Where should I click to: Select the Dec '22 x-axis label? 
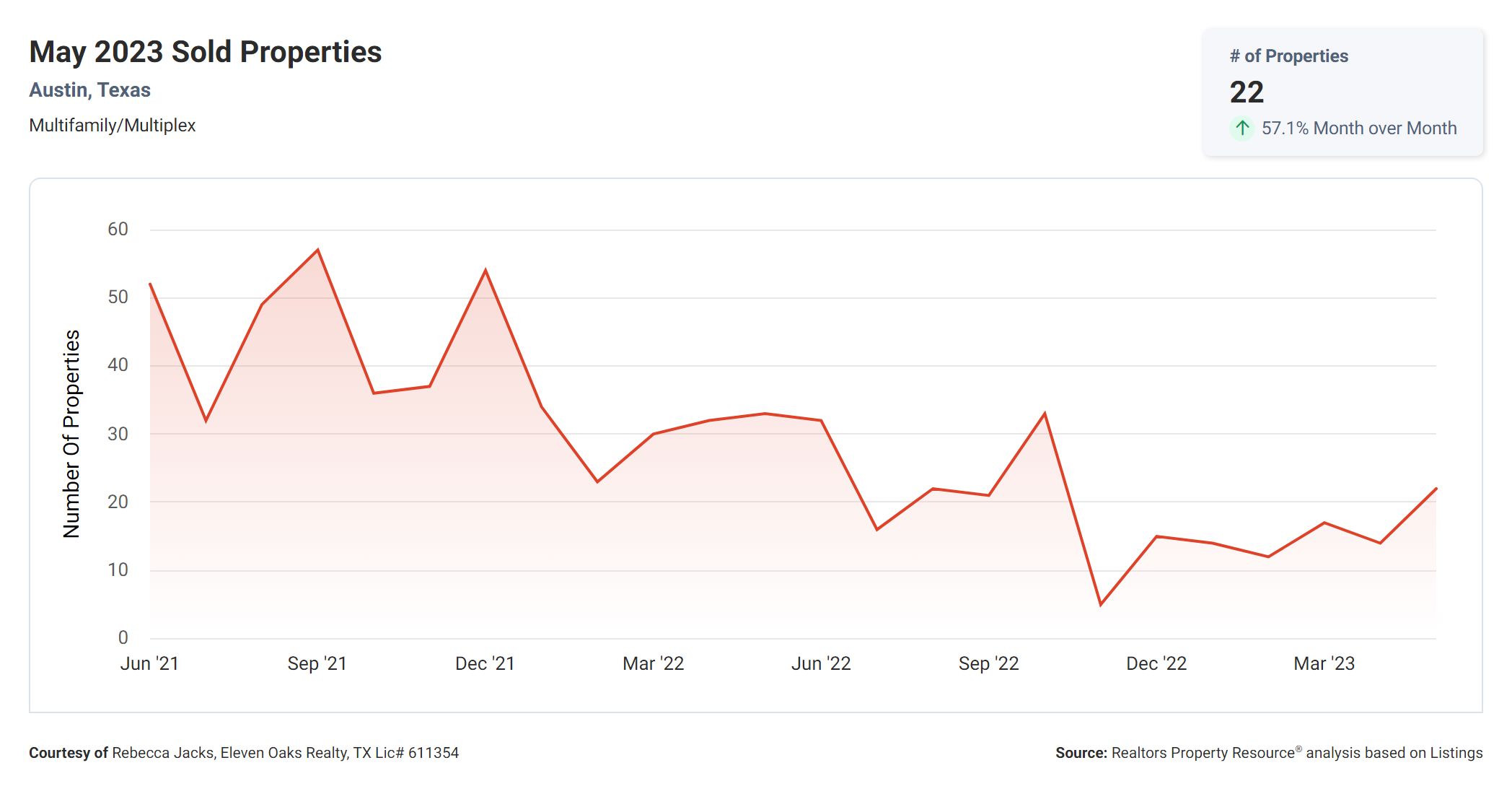[x=1156, y=663]
